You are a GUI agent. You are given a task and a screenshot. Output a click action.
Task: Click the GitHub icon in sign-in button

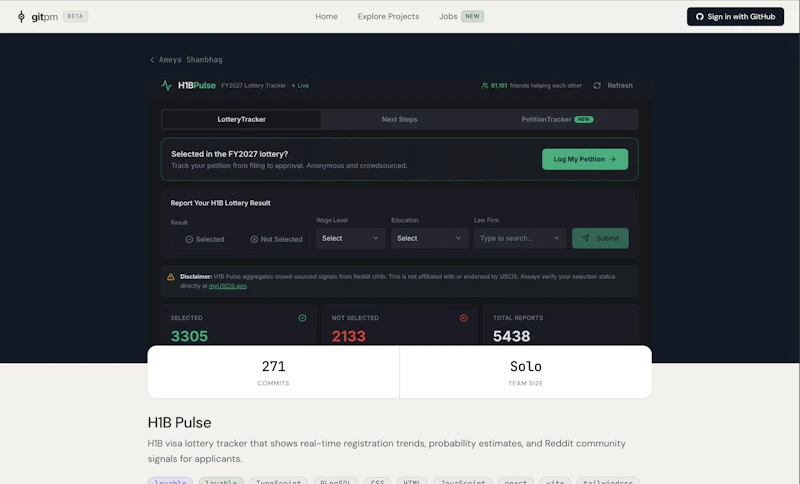tap(699, 17)
